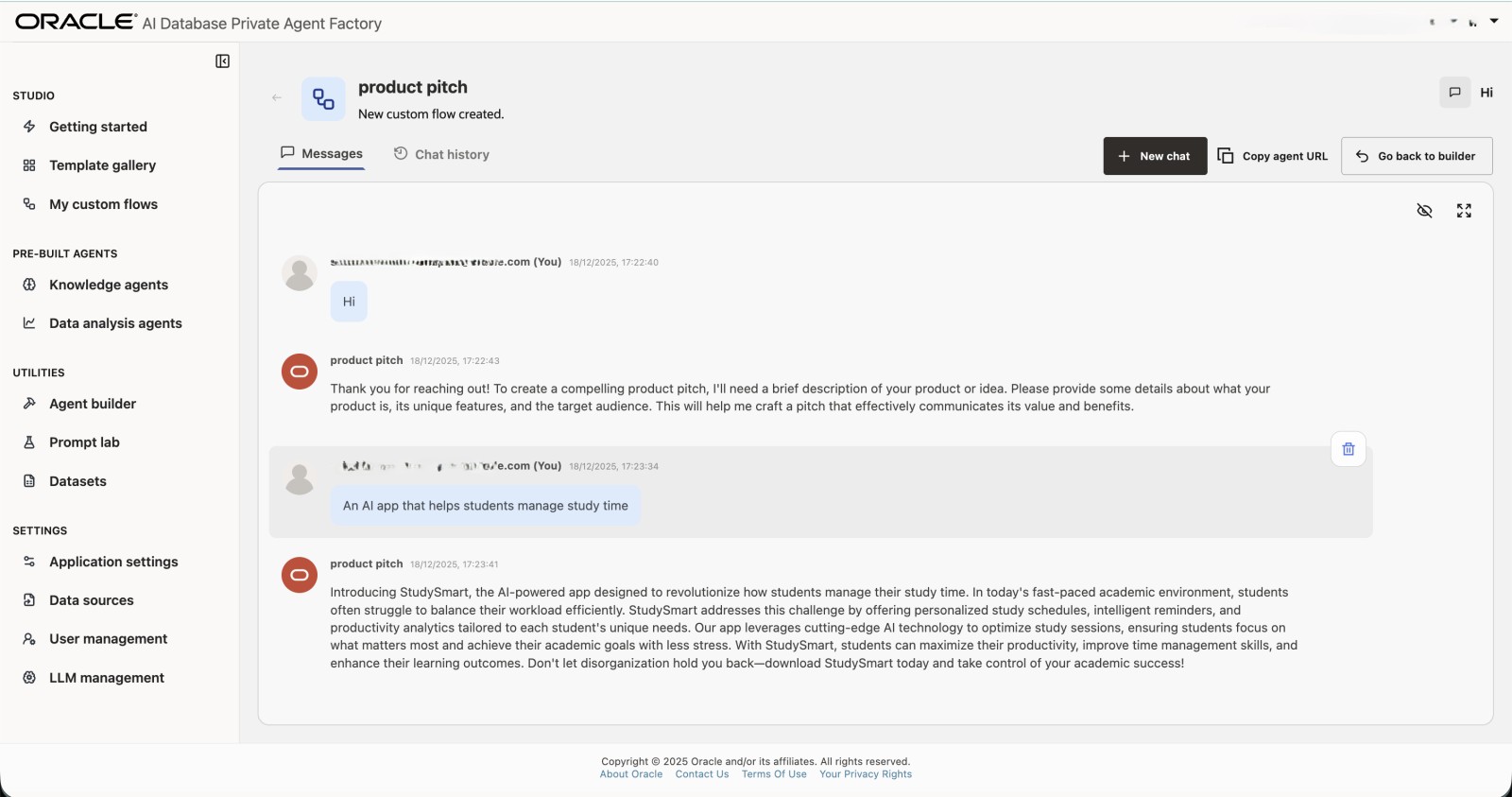Click the product pitch avatar at 17:22:43
Viewport: 1512px width, 797px height.
coord(300,372)
